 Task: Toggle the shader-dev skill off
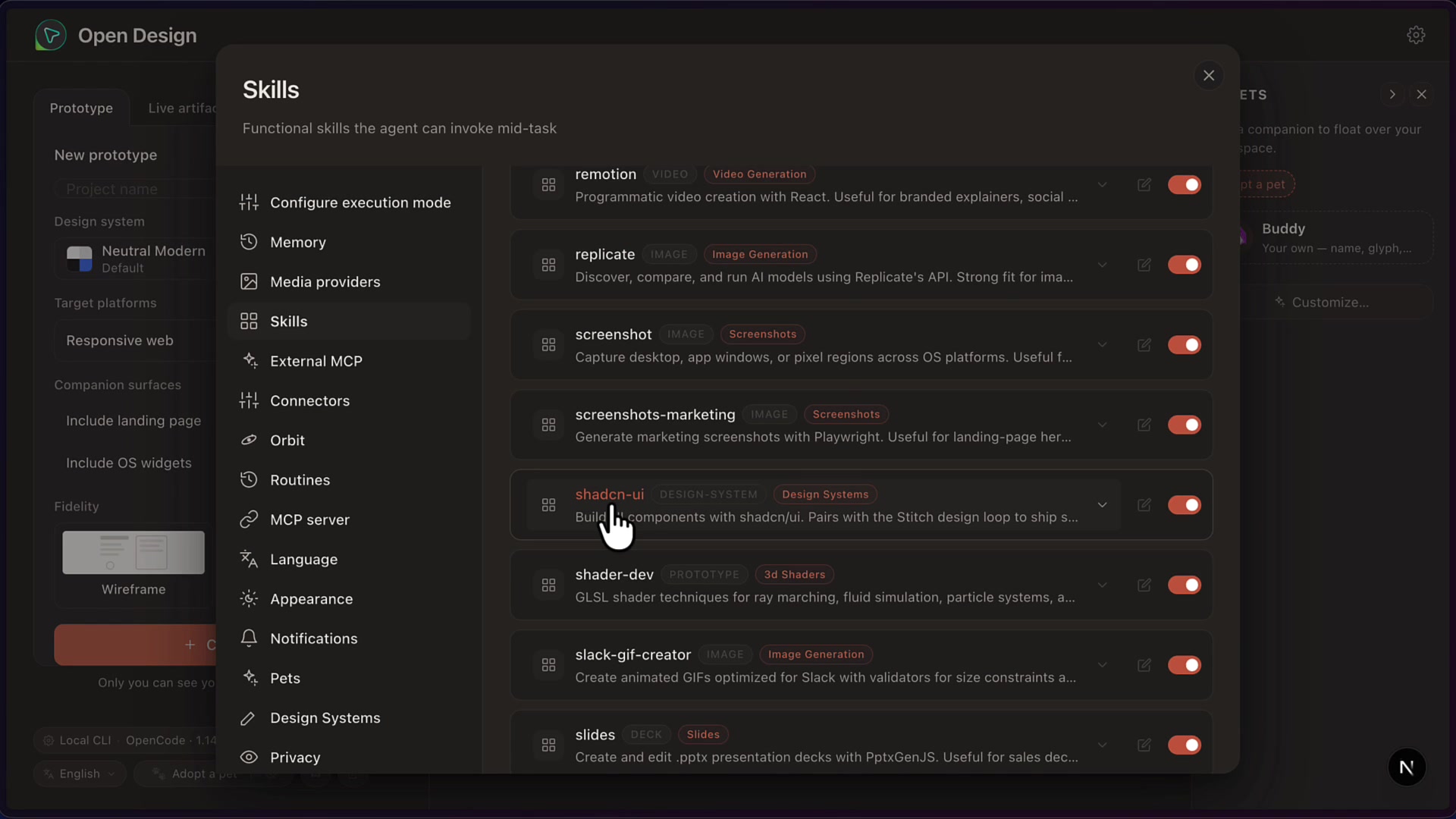point(1185,585)
